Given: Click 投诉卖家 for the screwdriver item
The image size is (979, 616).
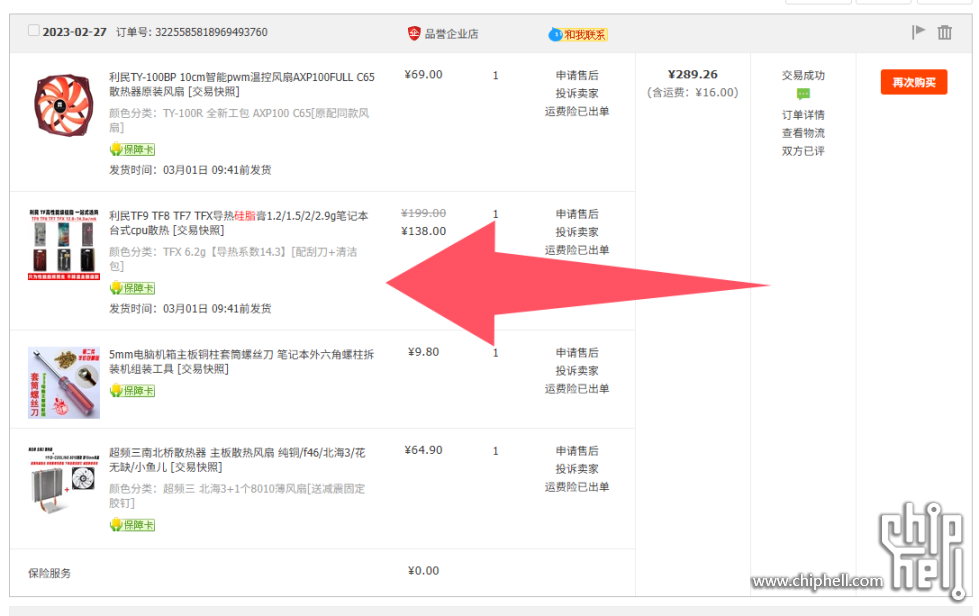Looking at the screenshot, I should coord(577,371).
